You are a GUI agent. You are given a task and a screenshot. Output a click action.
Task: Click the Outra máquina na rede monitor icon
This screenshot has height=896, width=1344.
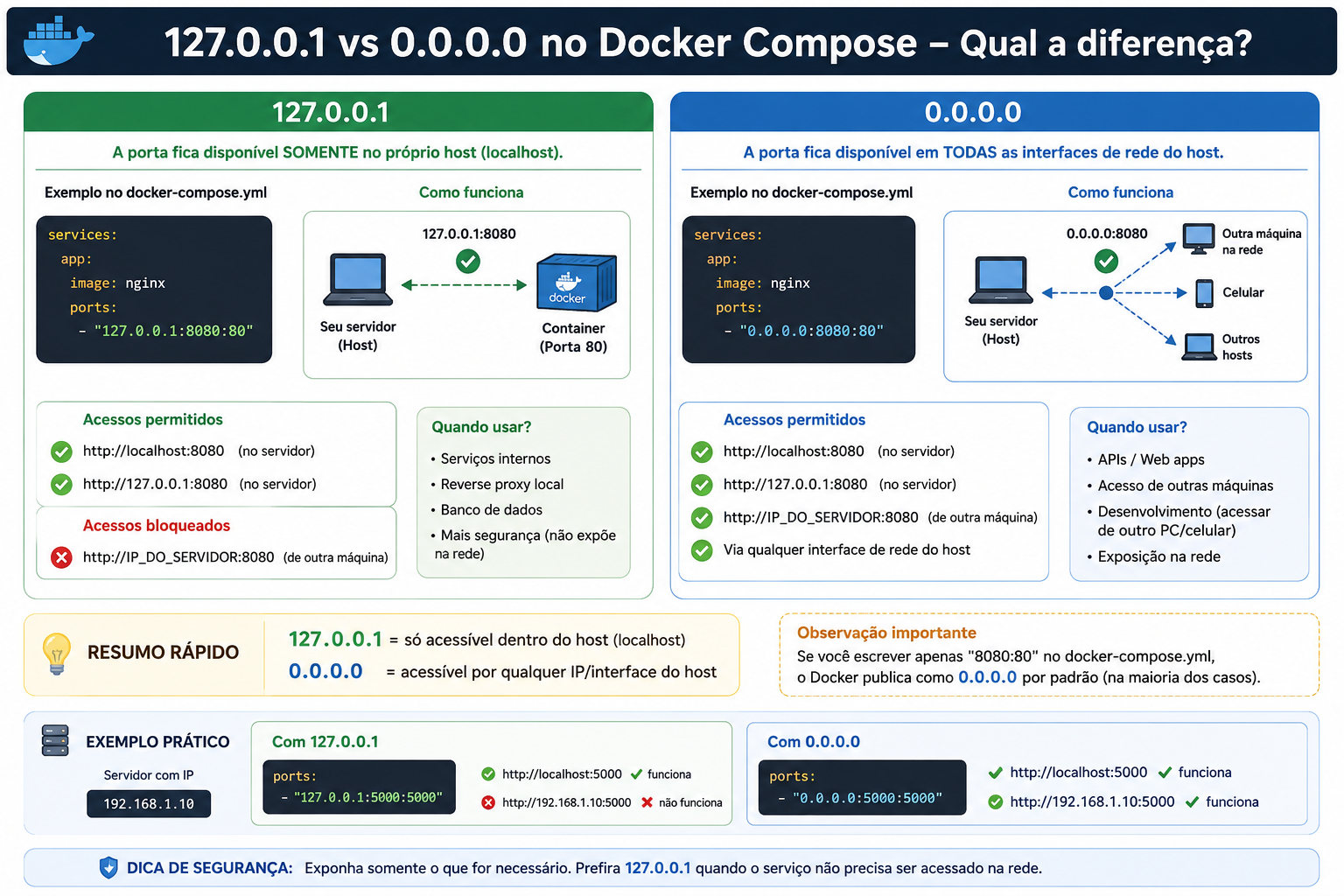(1199, 238)
